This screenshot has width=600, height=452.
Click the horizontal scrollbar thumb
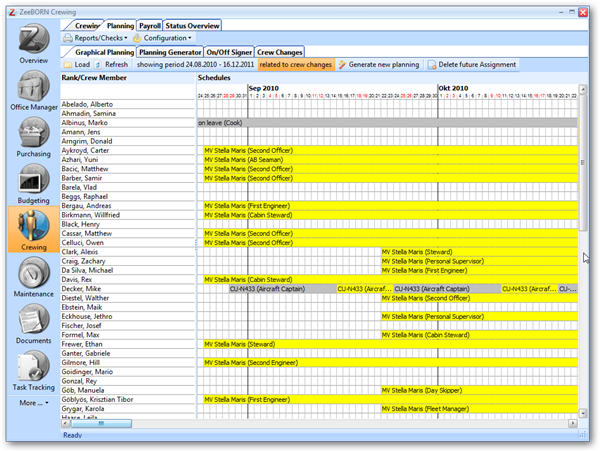click(101, 423)
